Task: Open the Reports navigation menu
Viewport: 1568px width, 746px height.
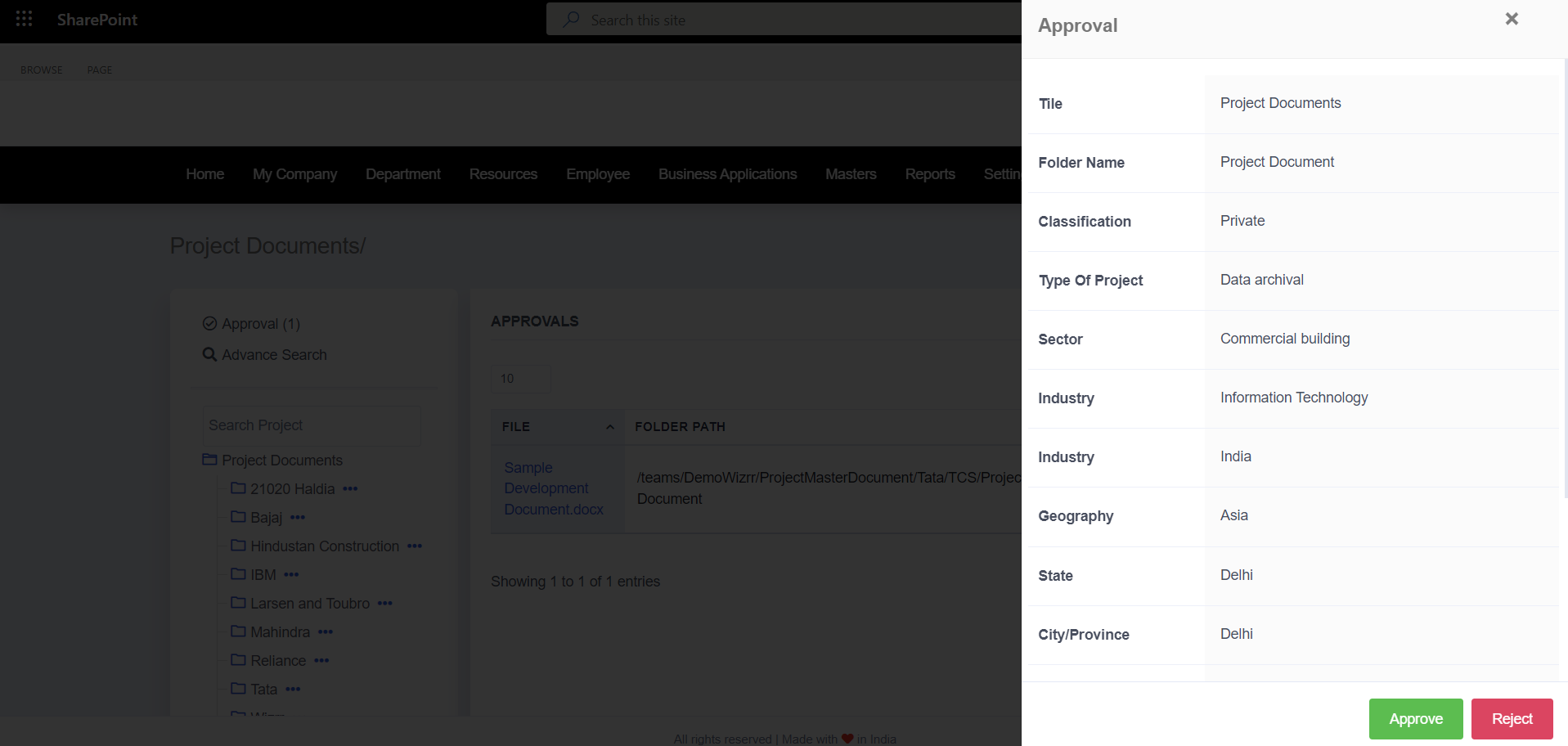Action: (929, 174)
